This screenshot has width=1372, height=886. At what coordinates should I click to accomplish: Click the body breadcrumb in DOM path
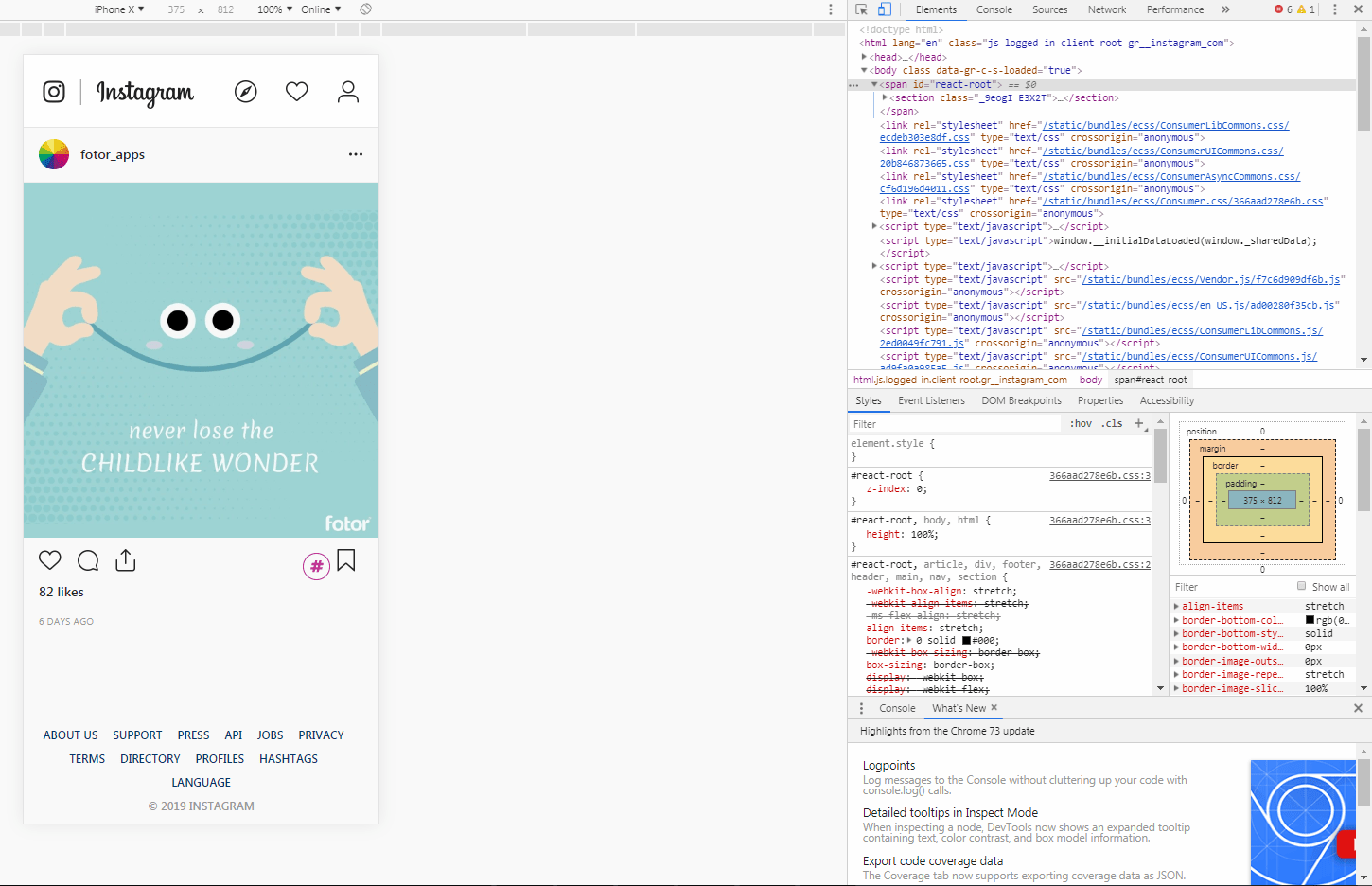pos(1091,380)
